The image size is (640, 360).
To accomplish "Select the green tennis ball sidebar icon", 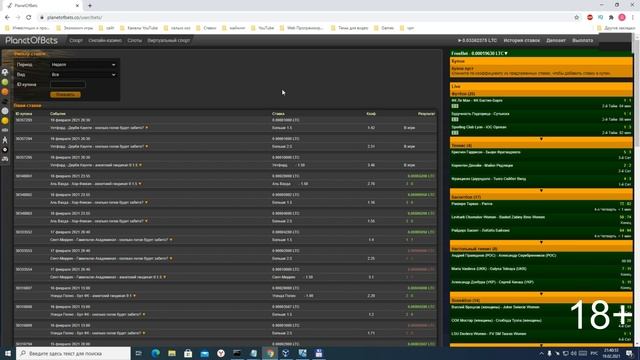I will tap(5, 82).
